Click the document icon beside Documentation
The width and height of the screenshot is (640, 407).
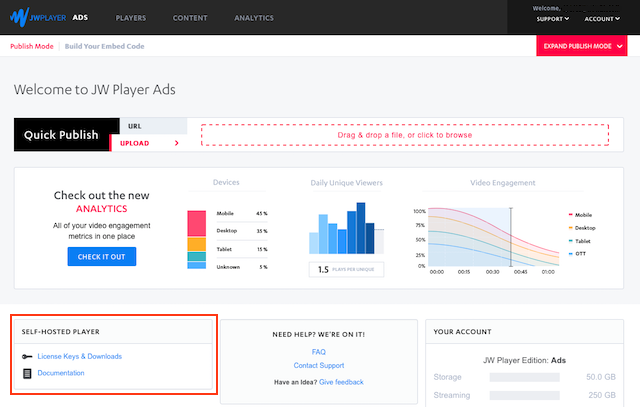tap(27, 373)
